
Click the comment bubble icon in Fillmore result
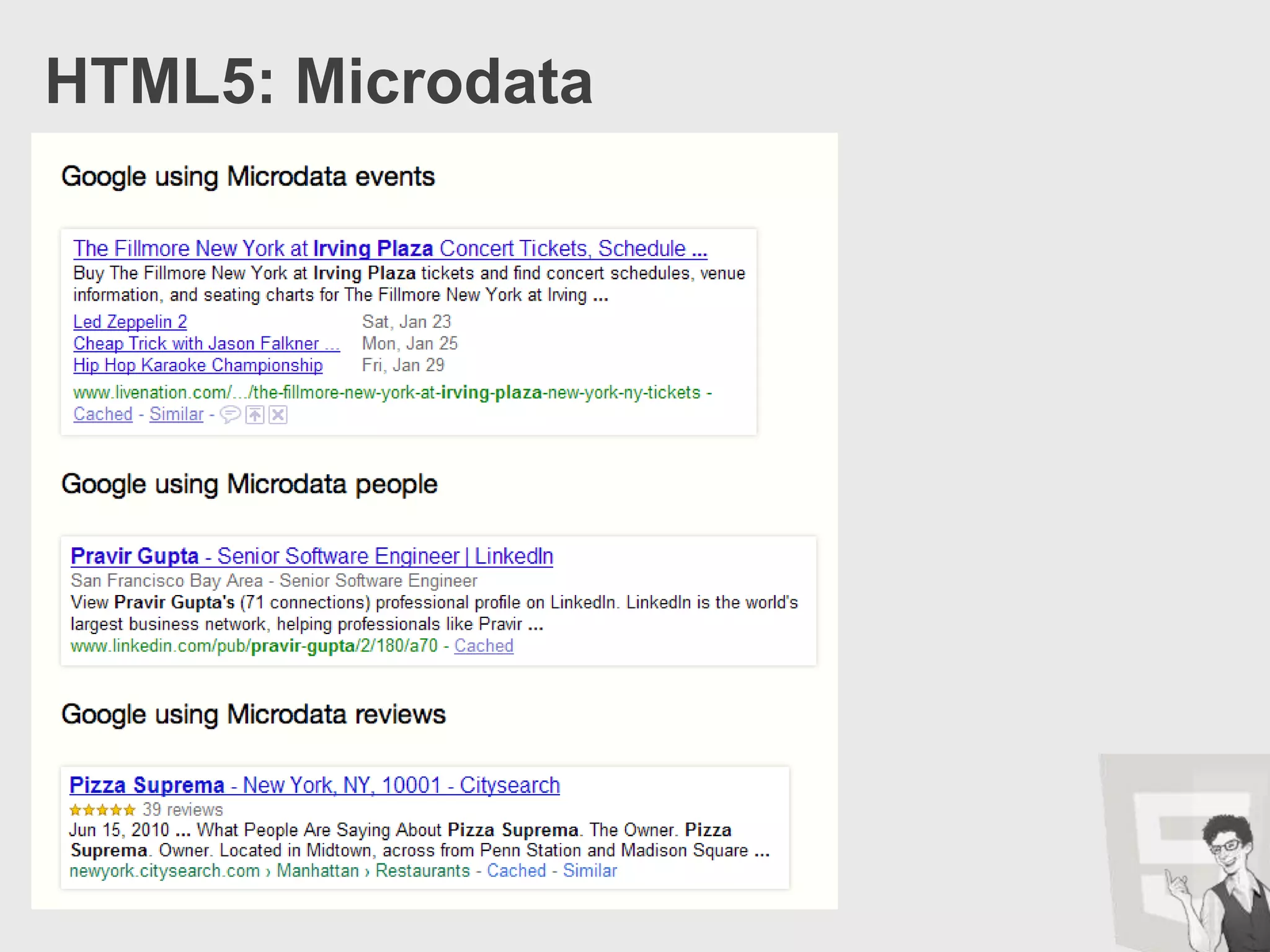tap(230, 415)
